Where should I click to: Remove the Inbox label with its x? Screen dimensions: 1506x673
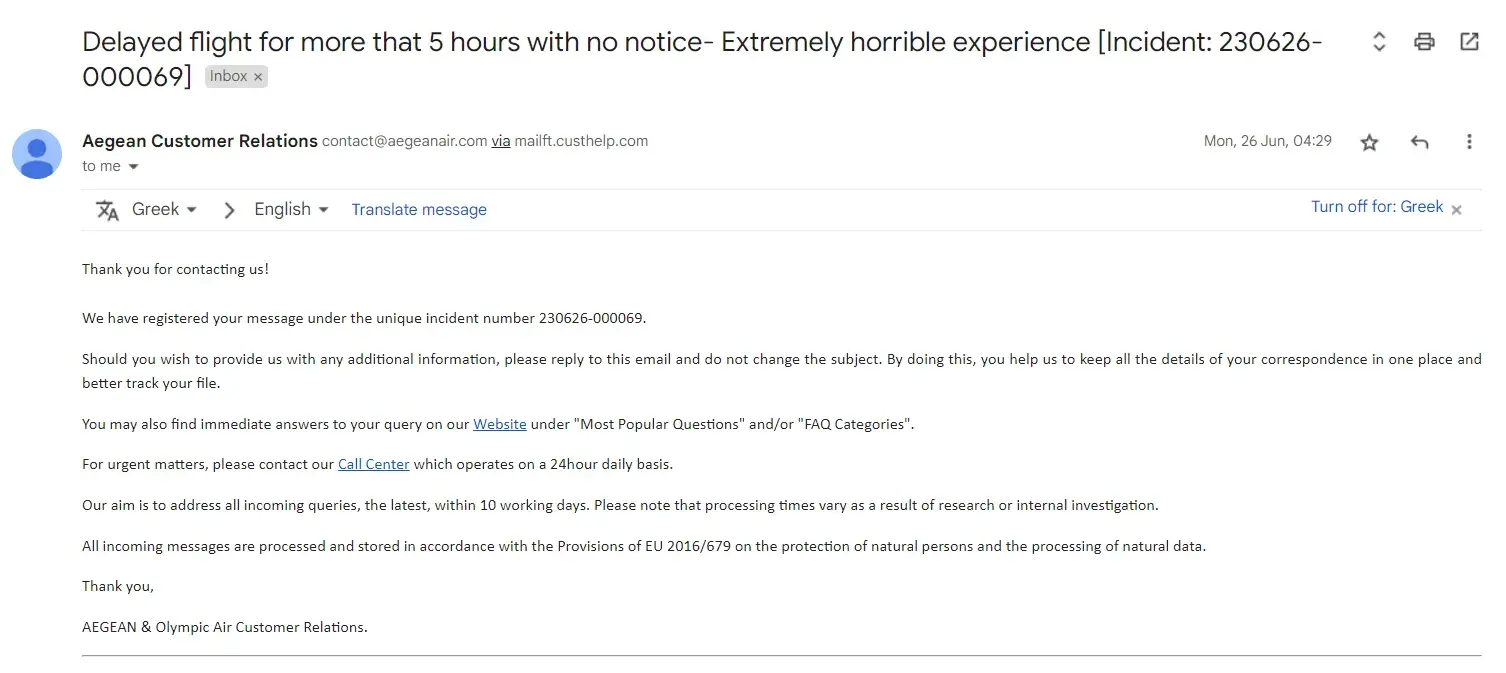(258, 77)
